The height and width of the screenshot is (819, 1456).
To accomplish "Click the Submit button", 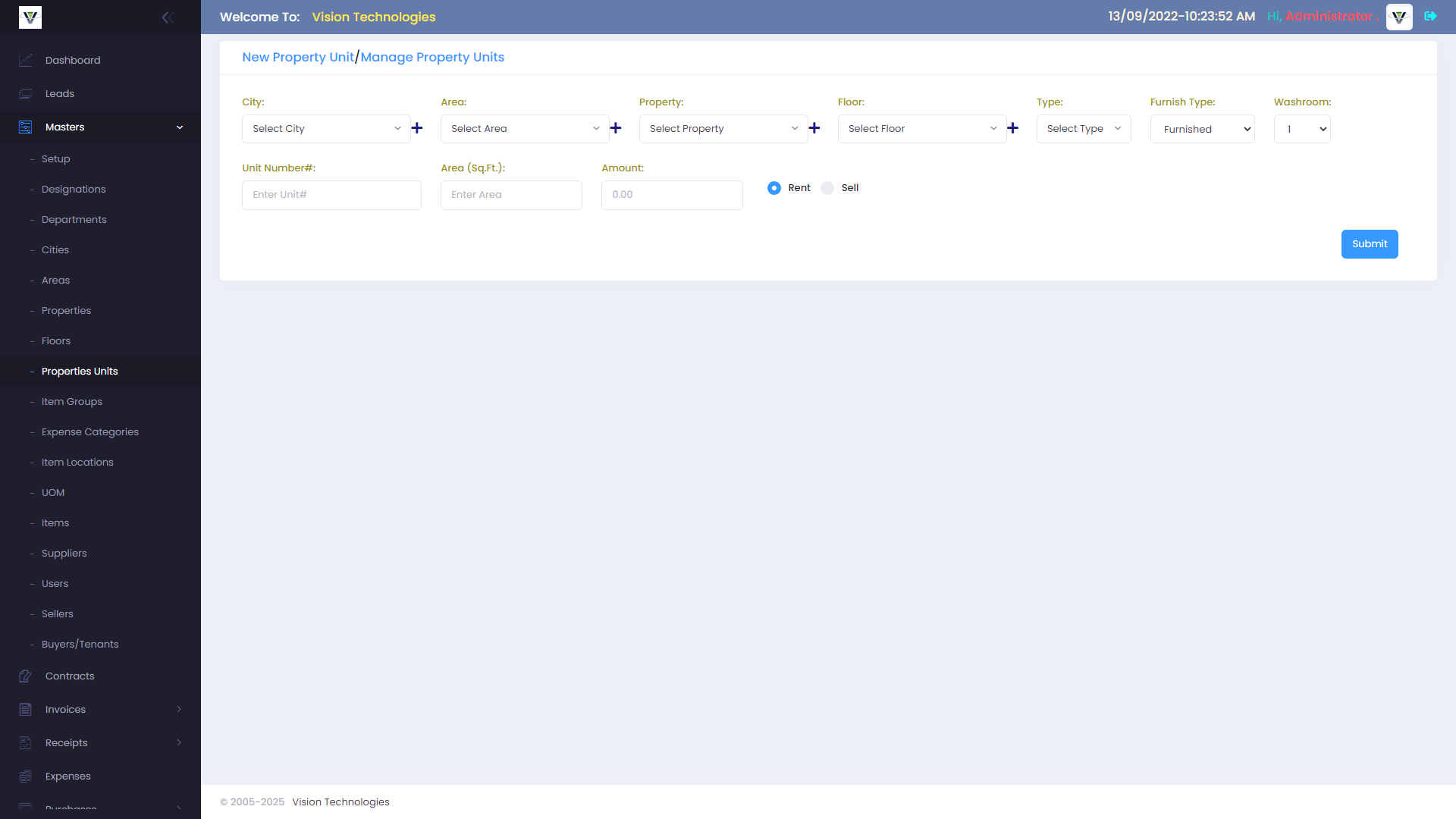I will click(1369, 243).
